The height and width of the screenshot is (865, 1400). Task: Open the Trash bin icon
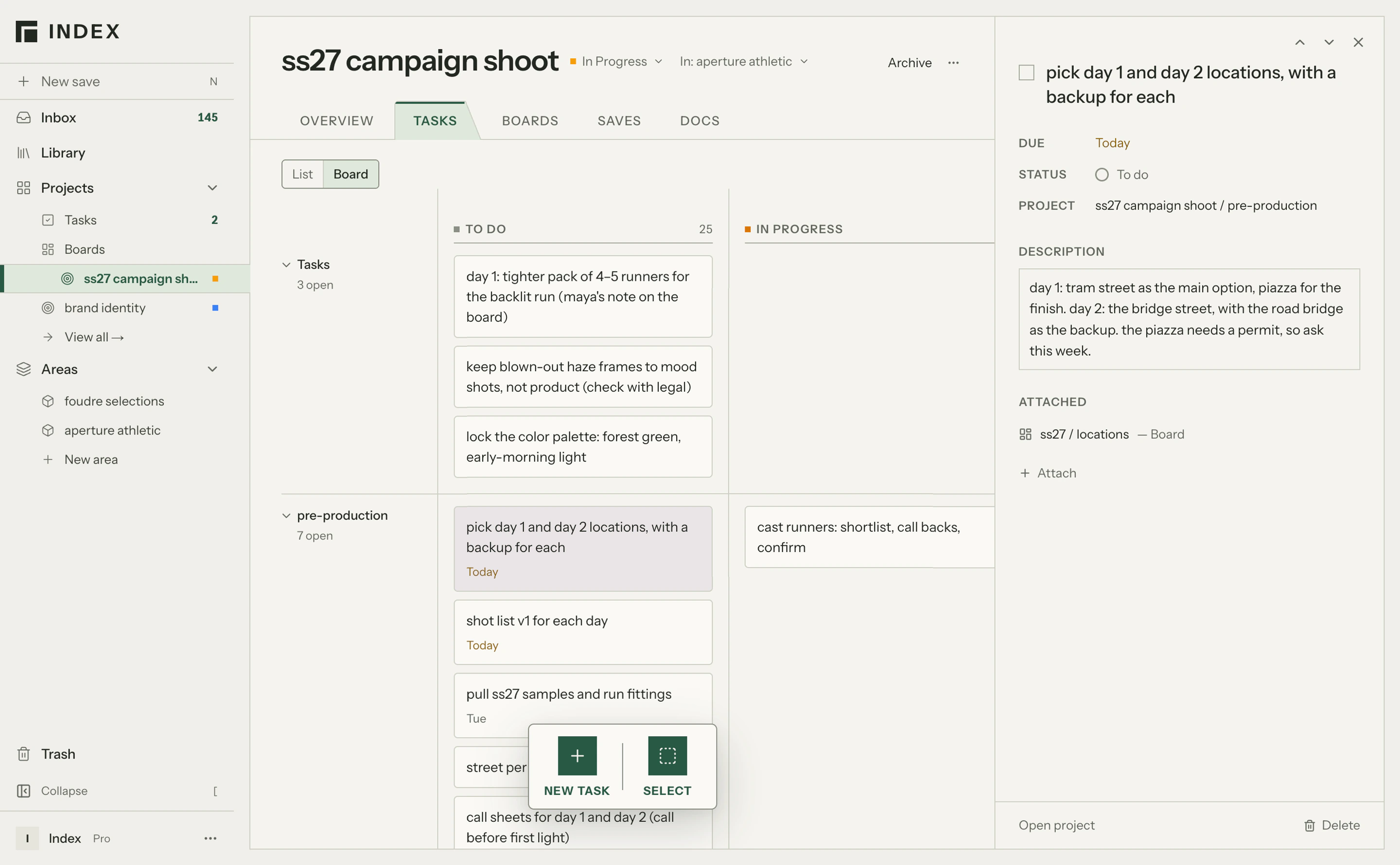(23, 754)
